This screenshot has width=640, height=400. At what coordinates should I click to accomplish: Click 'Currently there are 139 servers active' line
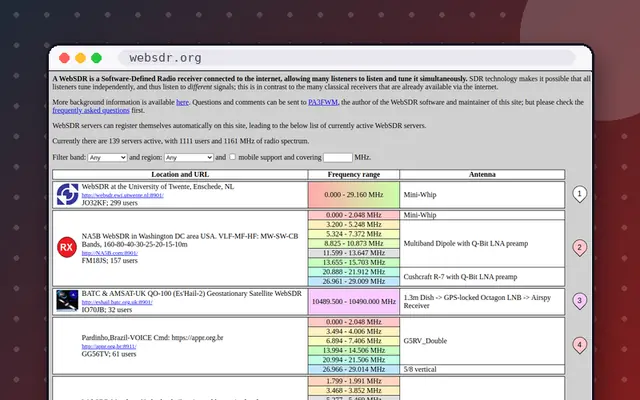[x=180, y=141]
